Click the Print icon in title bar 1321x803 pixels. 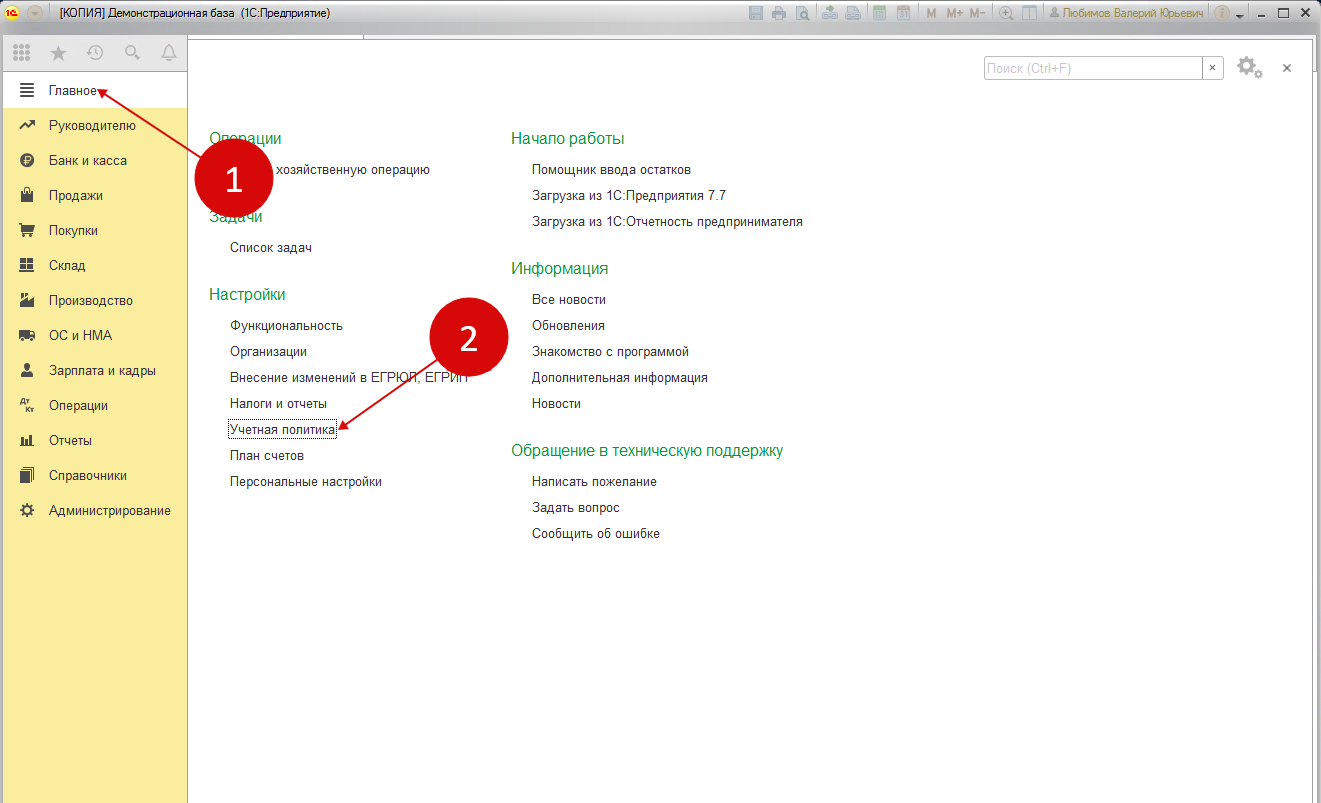pos(778,13)
